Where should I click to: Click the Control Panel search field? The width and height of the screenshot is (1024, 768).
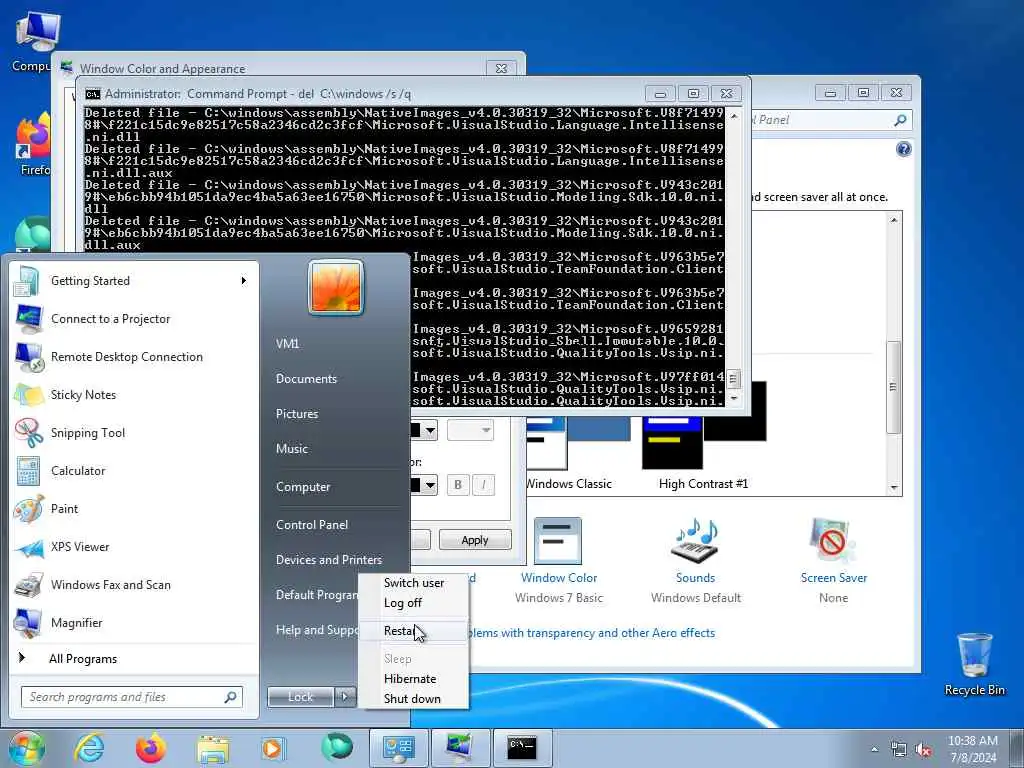point(831,120)
